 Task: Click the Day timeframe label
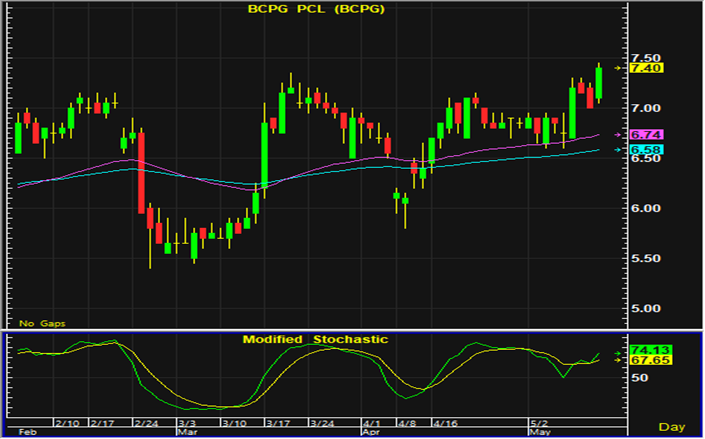point(672,426)
